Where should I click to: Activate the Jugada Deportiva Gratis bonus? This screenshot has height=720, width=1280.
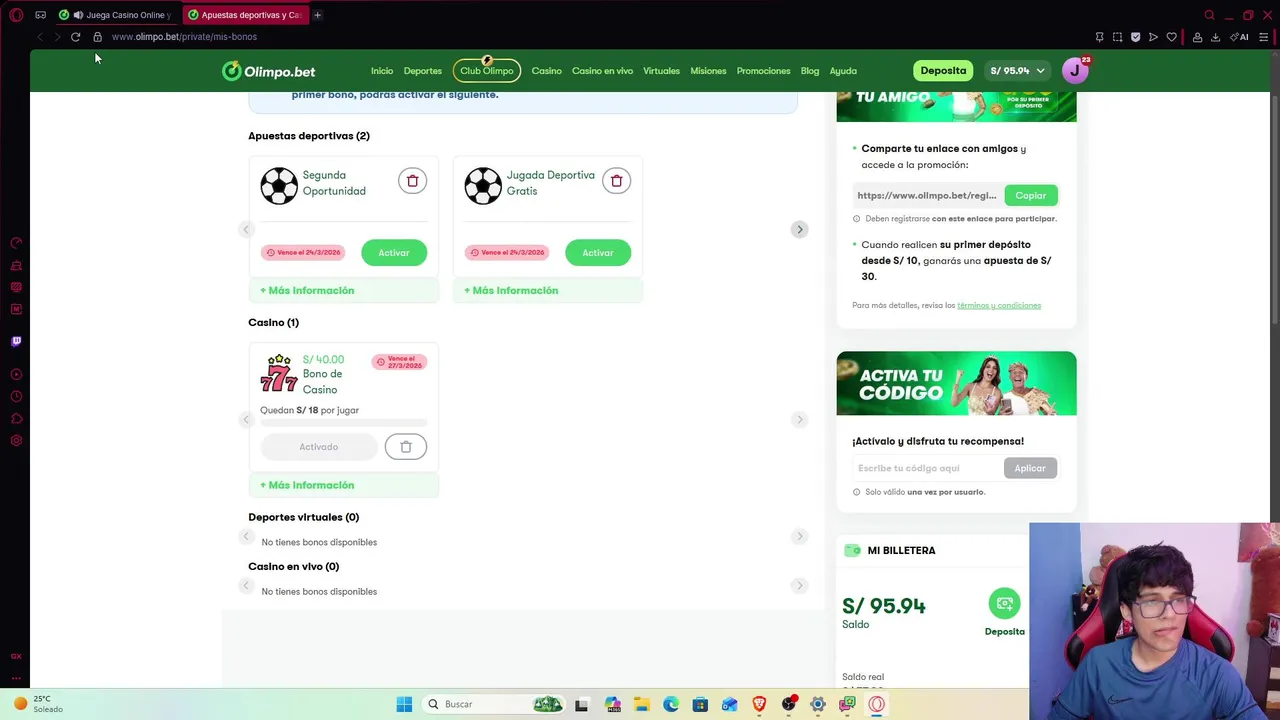point(598,253)
